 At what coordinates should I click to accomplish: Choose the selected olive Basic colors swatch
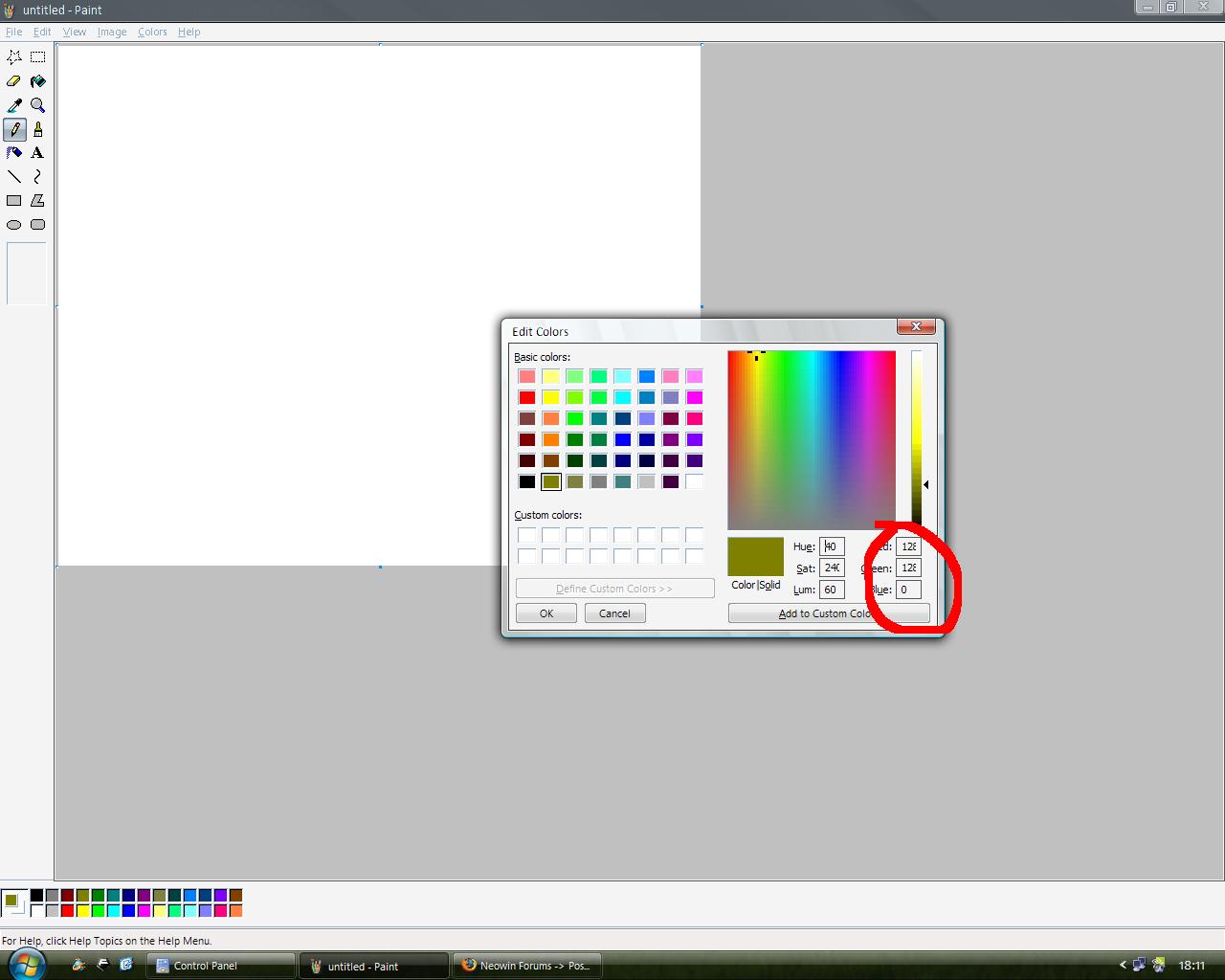tap(551, 481)
